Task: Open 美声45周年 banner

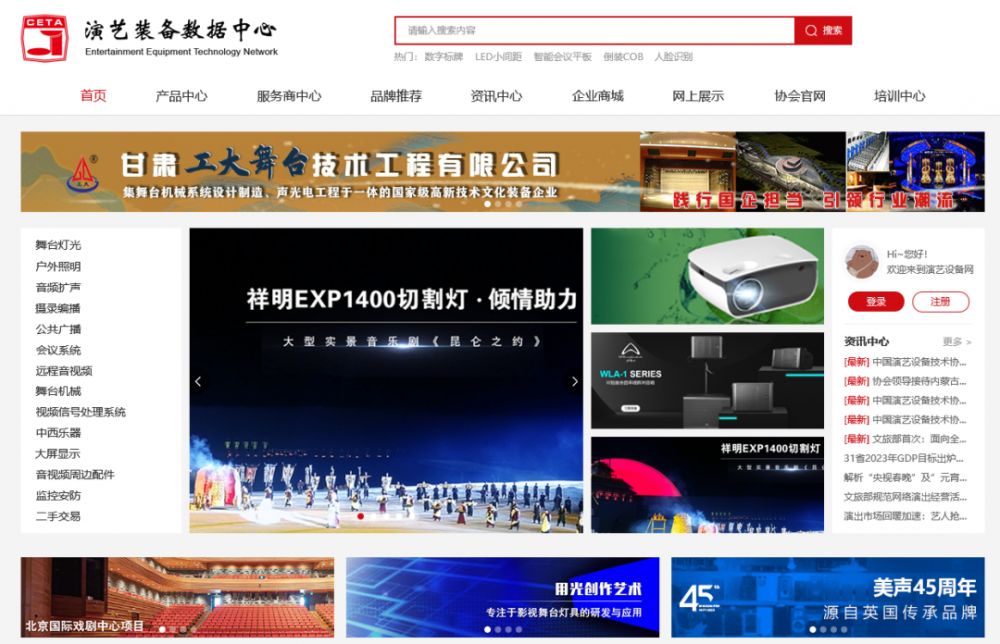Action: coord(828,597)
